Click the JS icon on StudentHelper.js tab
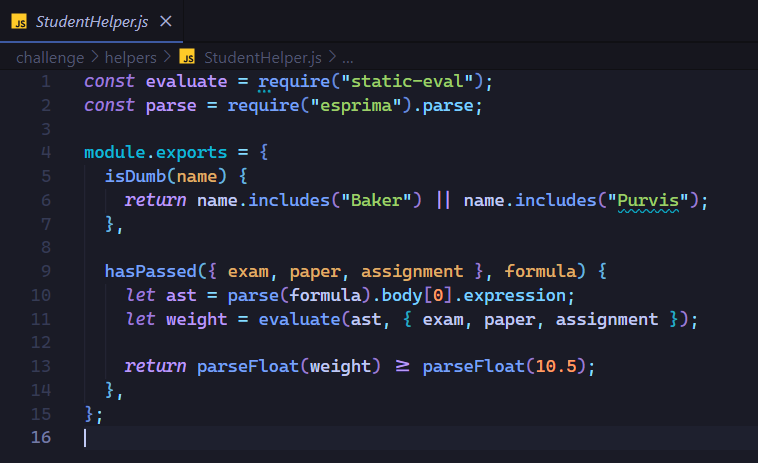 tap(19, 22)
